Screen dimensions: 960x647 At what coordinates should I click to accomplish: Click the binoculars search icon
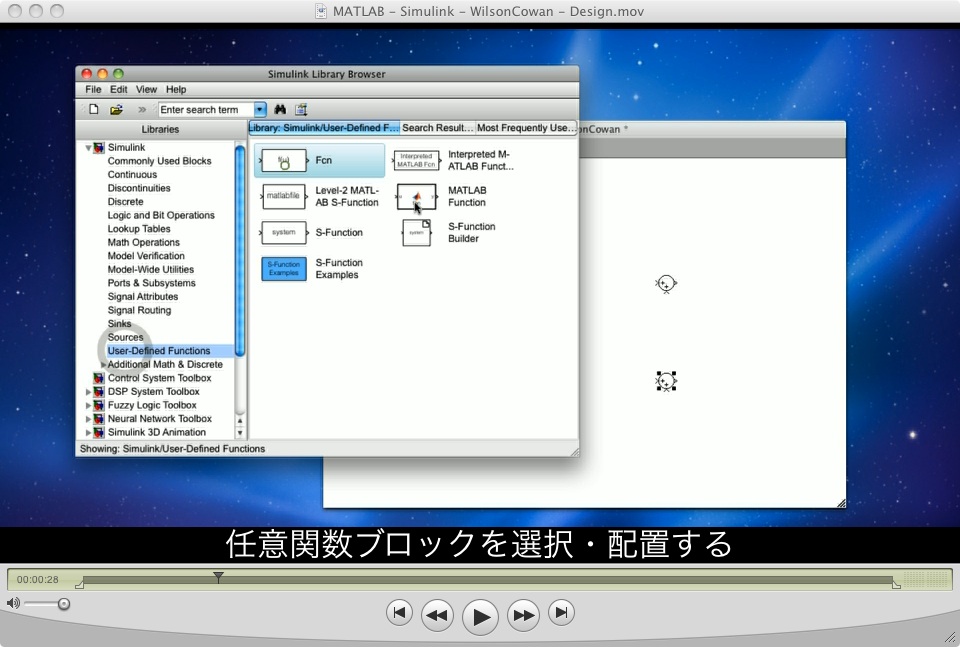pos(280,110)
